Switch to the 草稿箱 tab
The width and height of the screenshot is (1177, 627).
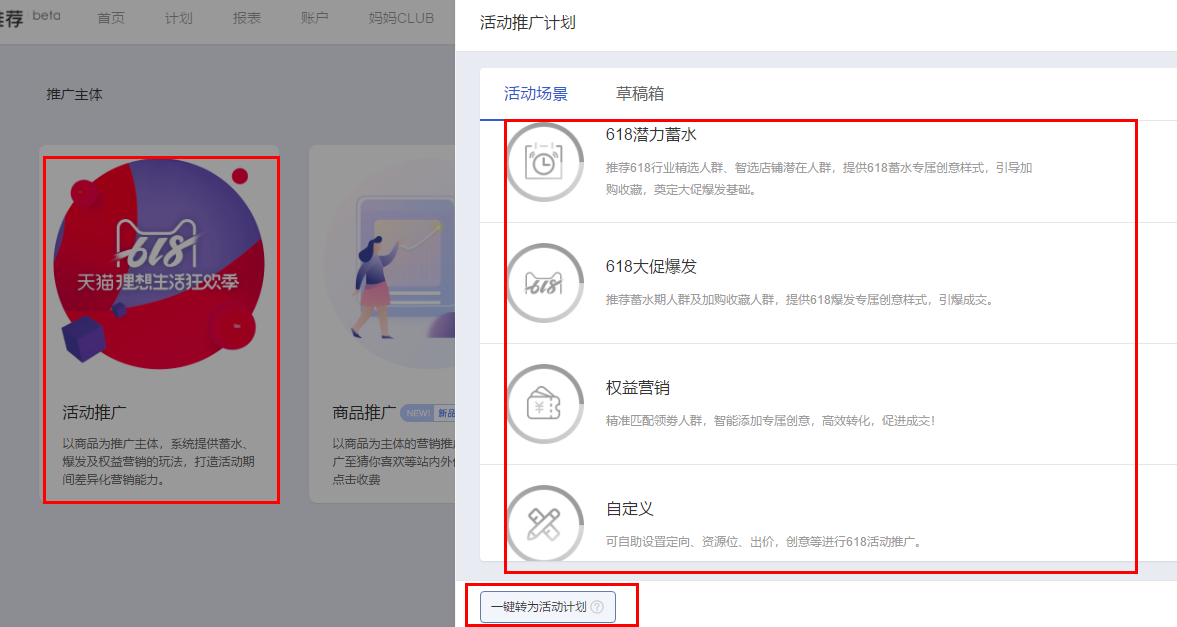pos(640,94)
